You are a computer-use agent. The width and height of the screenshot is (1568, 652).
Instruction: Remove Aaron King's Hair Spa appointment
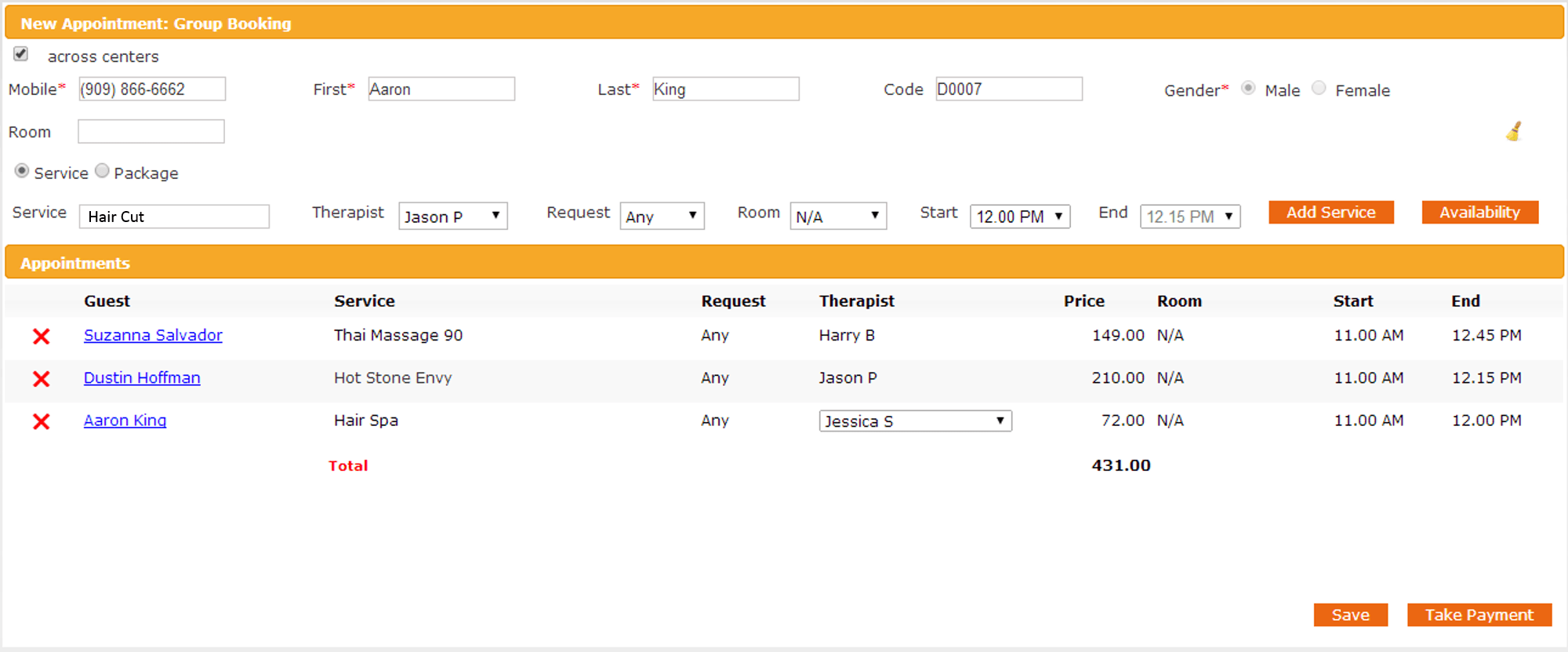click(x=42, y=421)
